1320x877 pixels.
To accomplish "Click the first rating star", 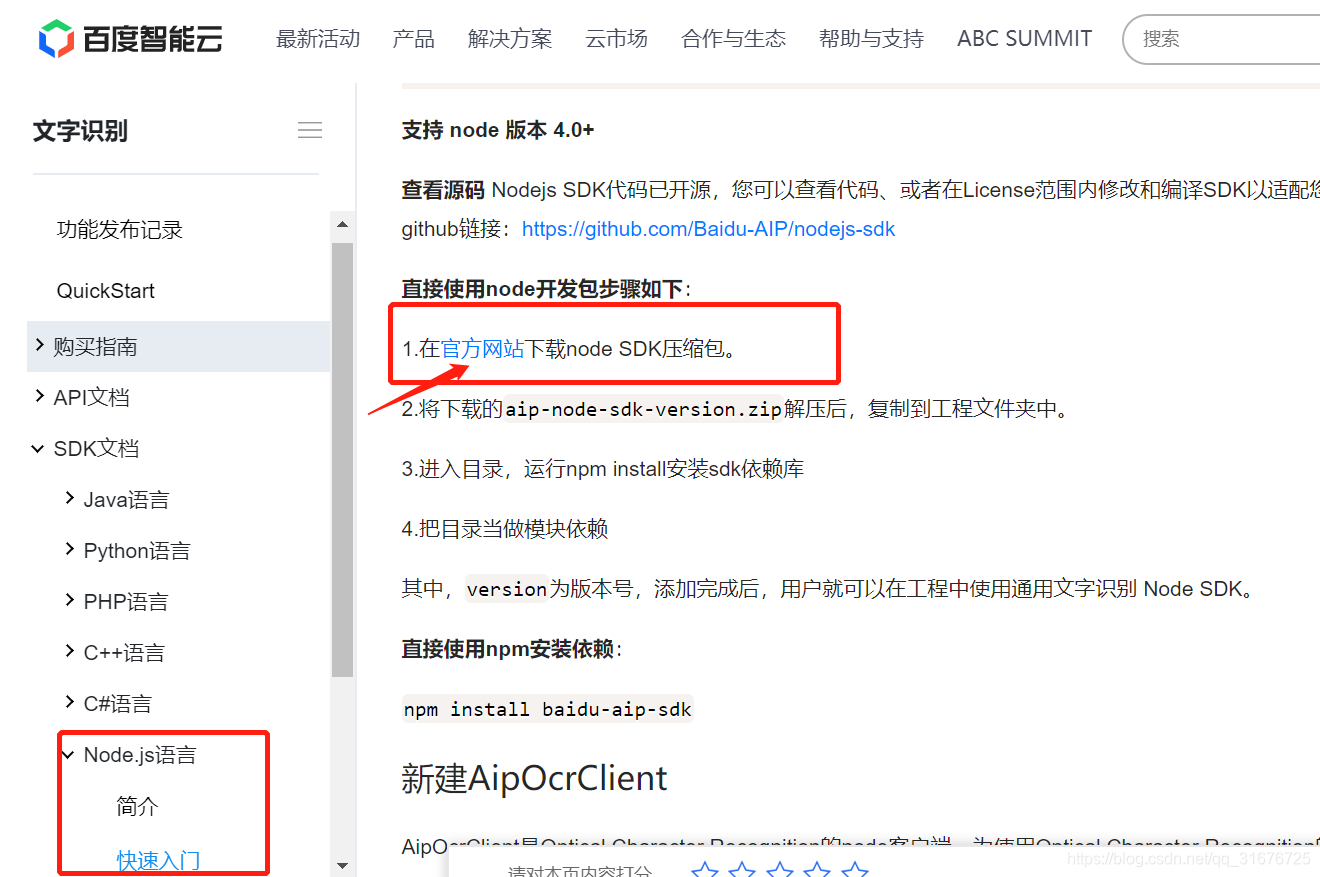I will [x=706, y=871].
